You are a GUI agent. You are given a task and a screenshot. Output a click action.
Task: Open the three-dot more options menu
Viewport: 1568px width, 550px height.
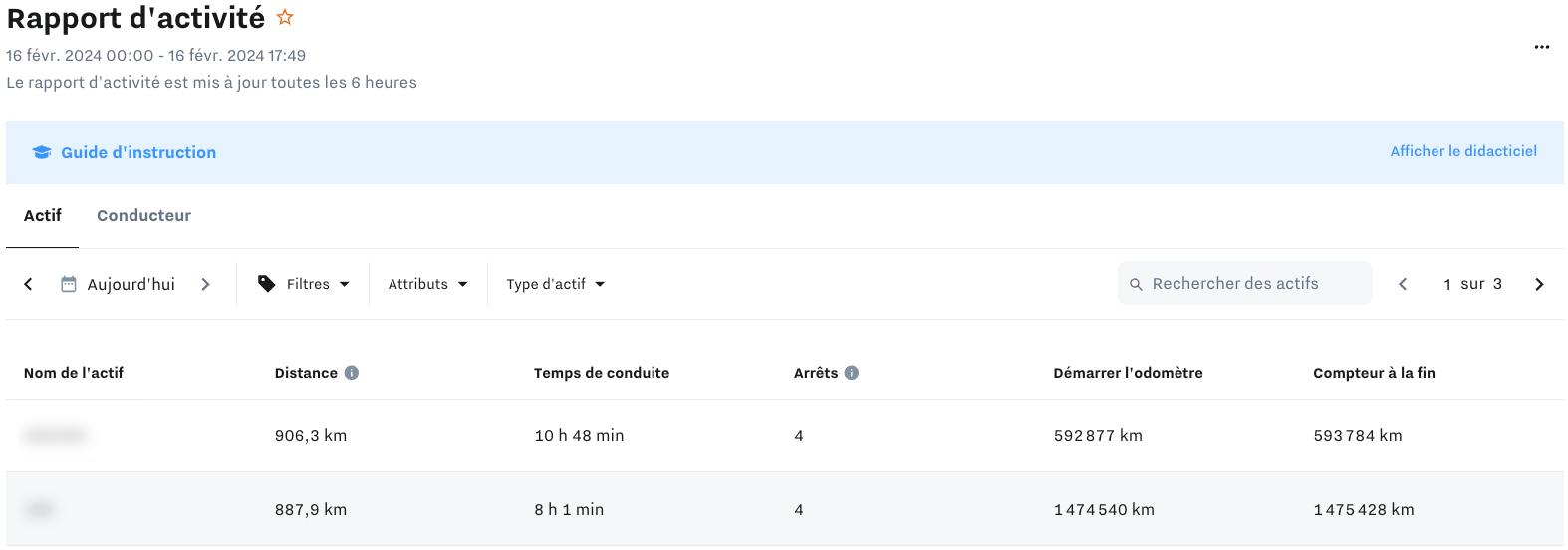[1541, 47]
